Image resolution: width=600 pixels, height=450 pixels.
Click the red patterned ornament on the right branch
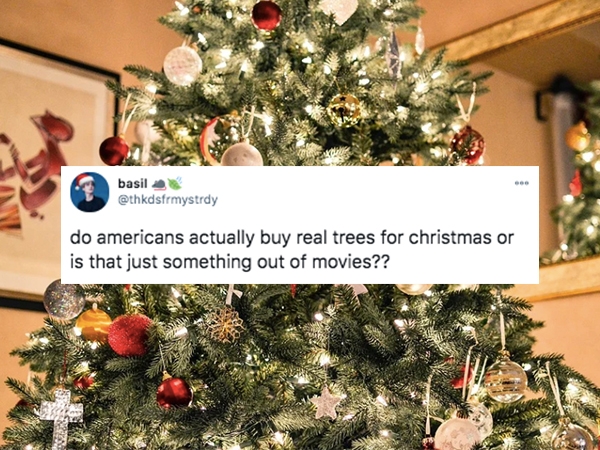[467, 145]
